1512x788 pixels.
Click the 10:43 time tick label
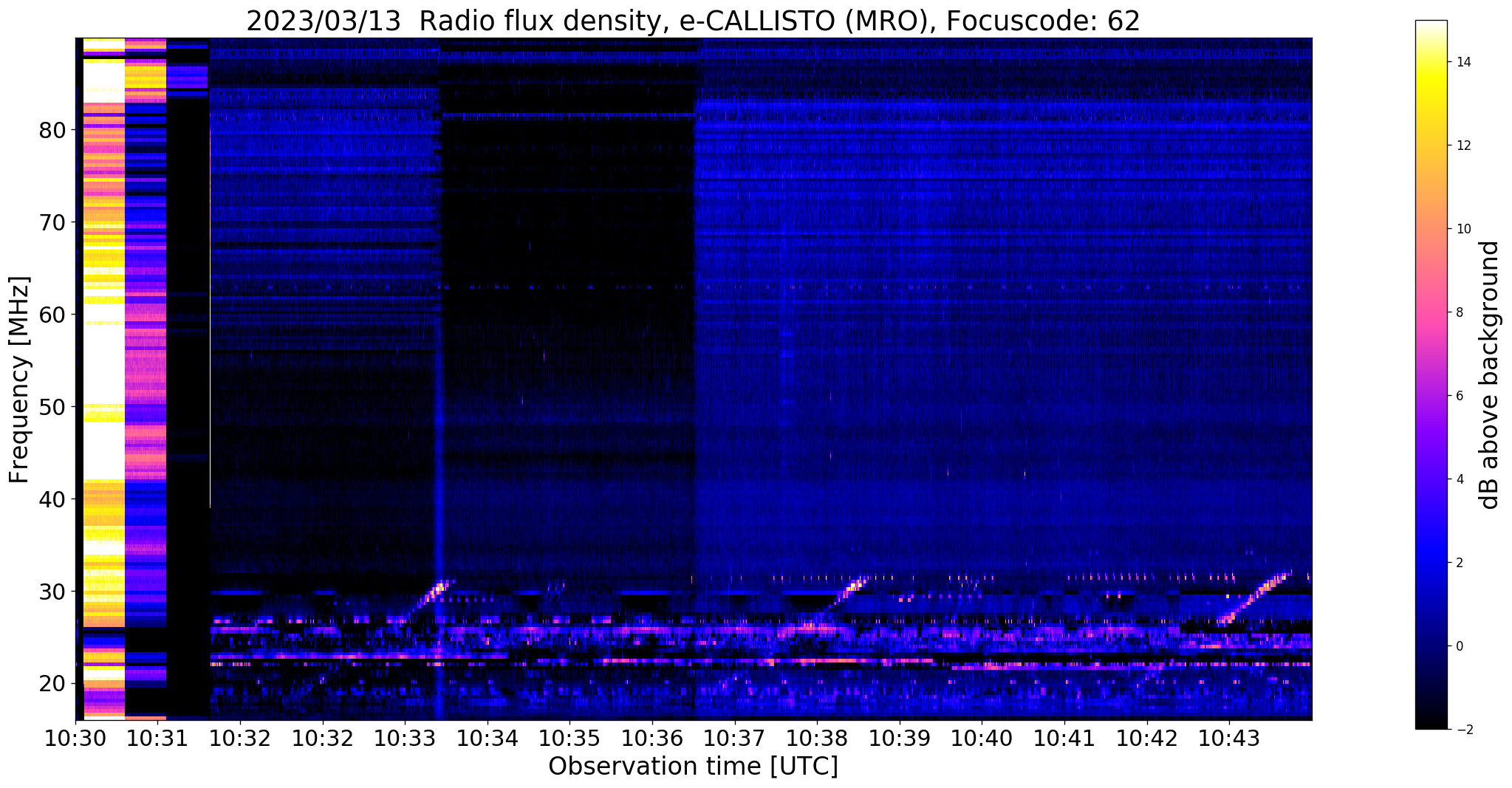click(1229, 739)
